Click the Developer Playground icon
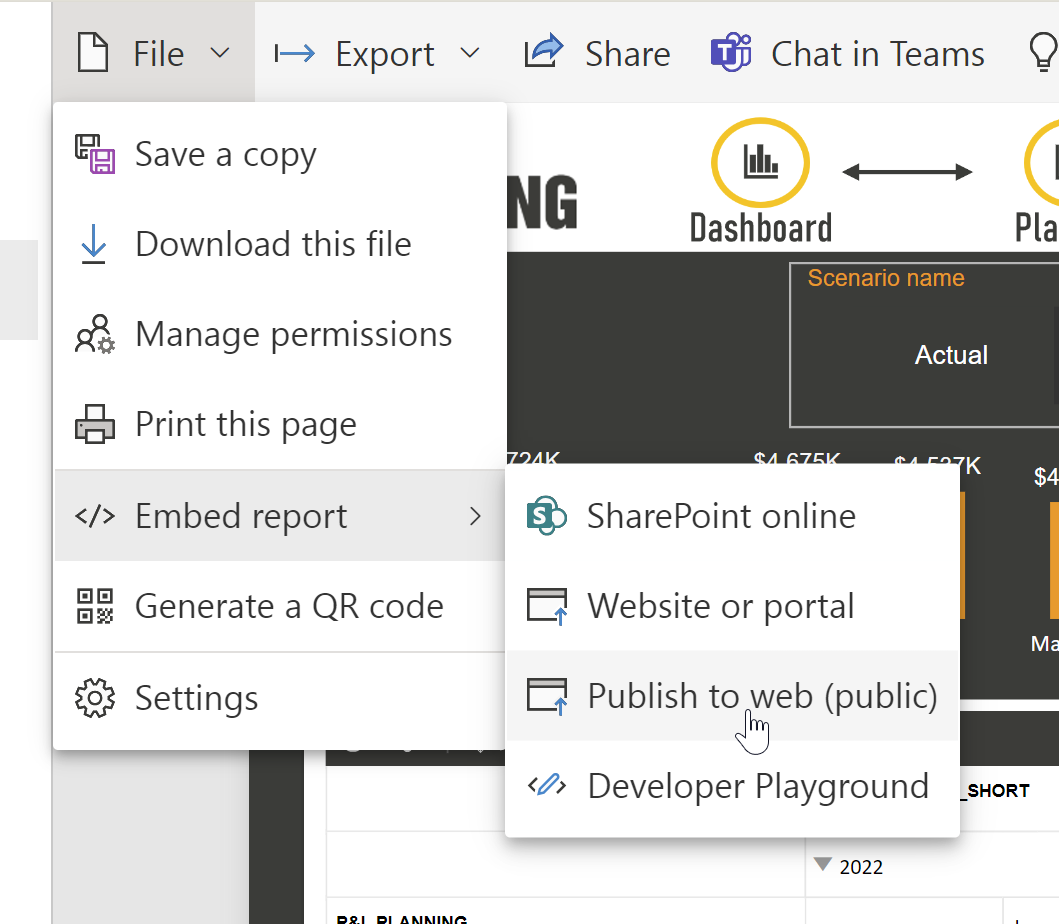This screenshot has height=924, width=1059. pos(546,786)
